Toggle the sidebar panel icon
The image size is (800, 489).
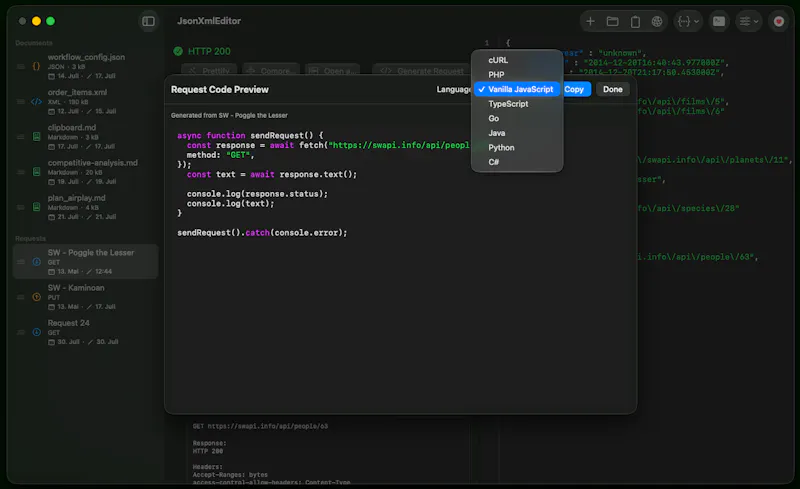pos(148,21)
